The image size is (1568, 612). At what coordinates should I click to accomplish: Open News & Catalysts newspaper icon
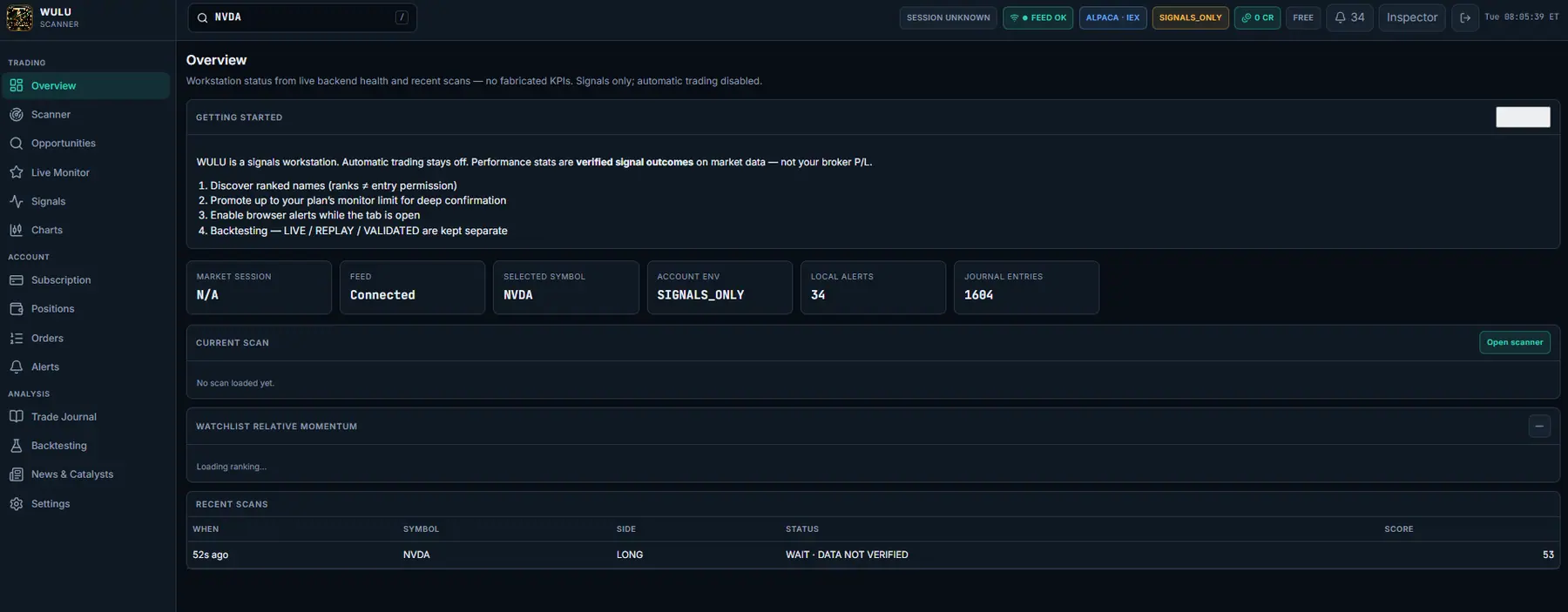[16, 474]
